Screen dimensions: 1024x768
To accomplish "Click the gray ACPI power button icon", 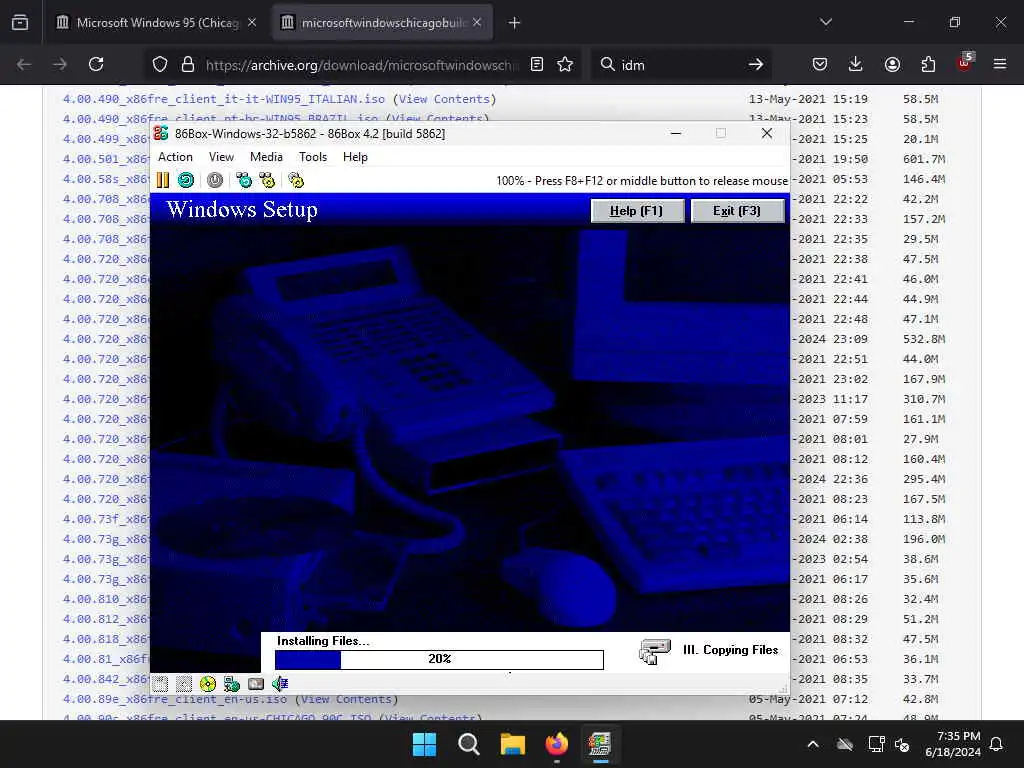I will [x=215, y=180].
